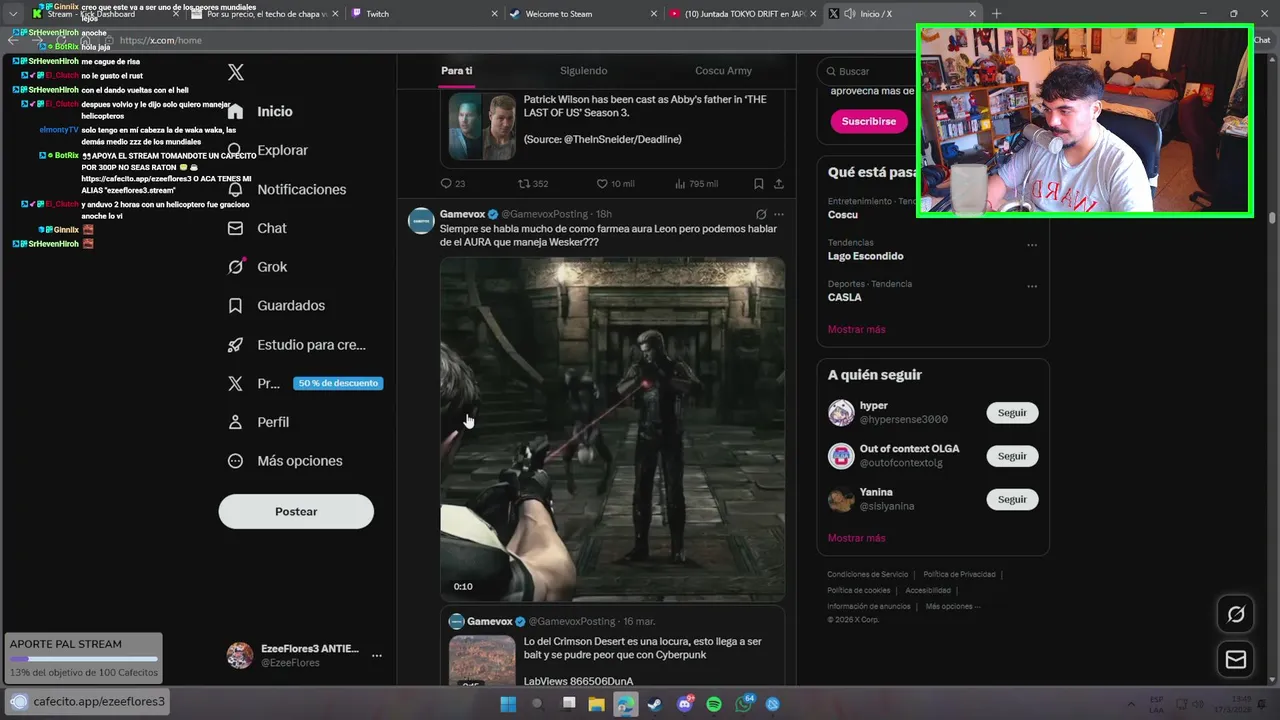Screen dimensions: 1280x720
Task: Open Política de Privacidad link
Action: pos(959,575)
